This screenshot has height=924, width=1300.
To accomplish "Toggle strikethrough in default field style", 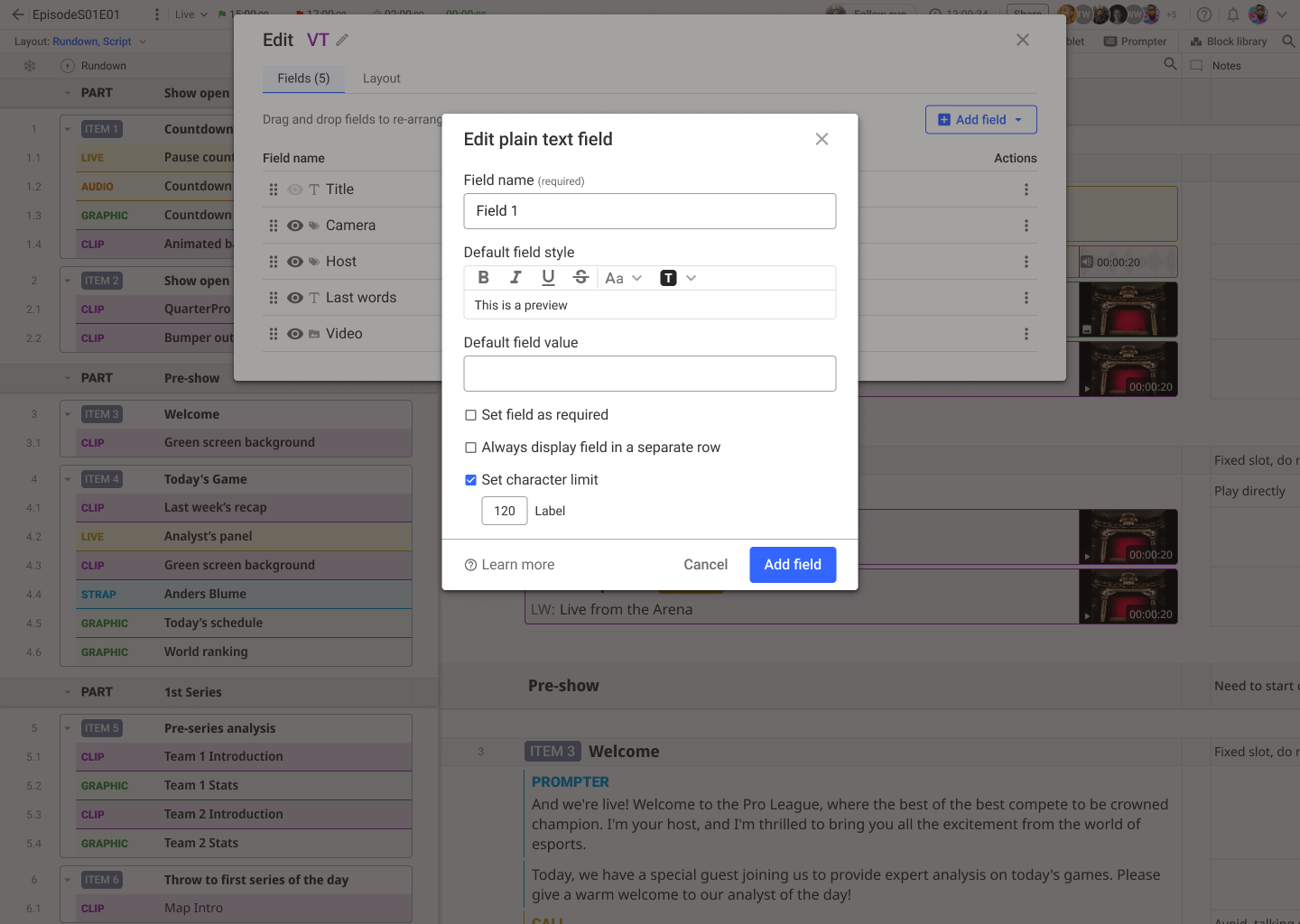I will pyautogui.click(x=580, y=278).
